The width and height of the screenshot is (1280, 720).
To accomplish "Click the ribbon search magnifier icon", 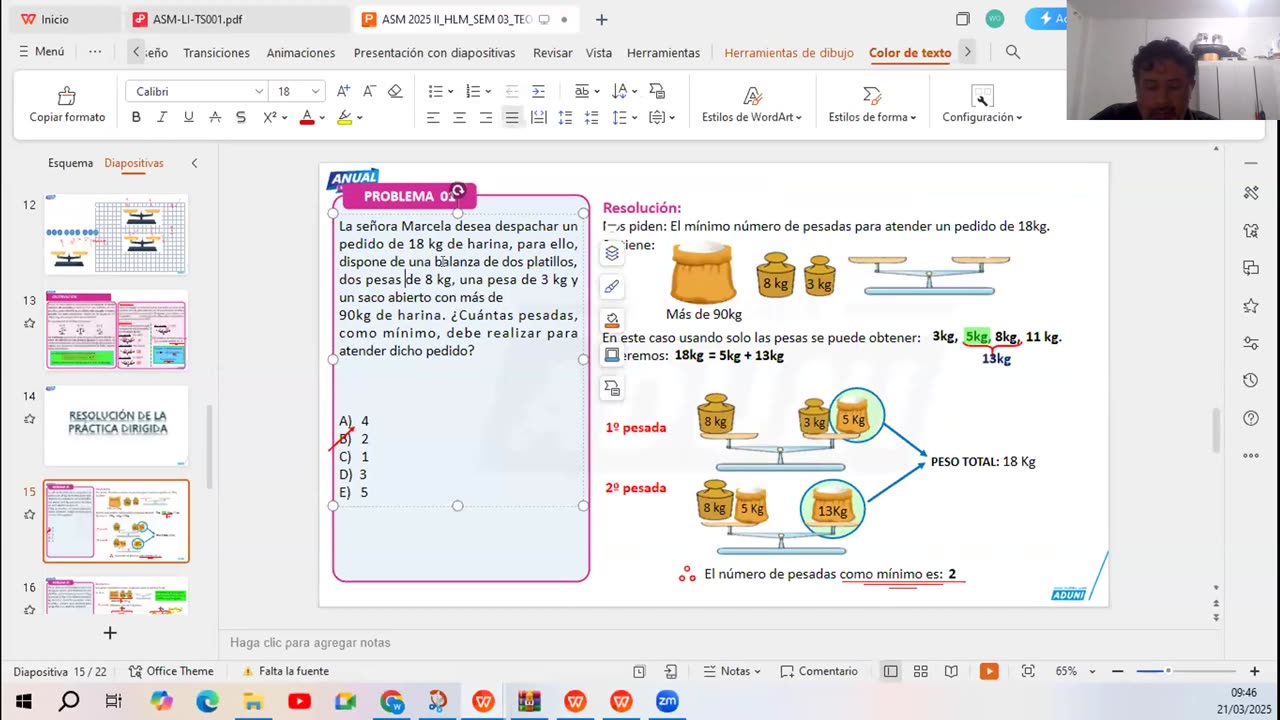I will click(1012, 52).
